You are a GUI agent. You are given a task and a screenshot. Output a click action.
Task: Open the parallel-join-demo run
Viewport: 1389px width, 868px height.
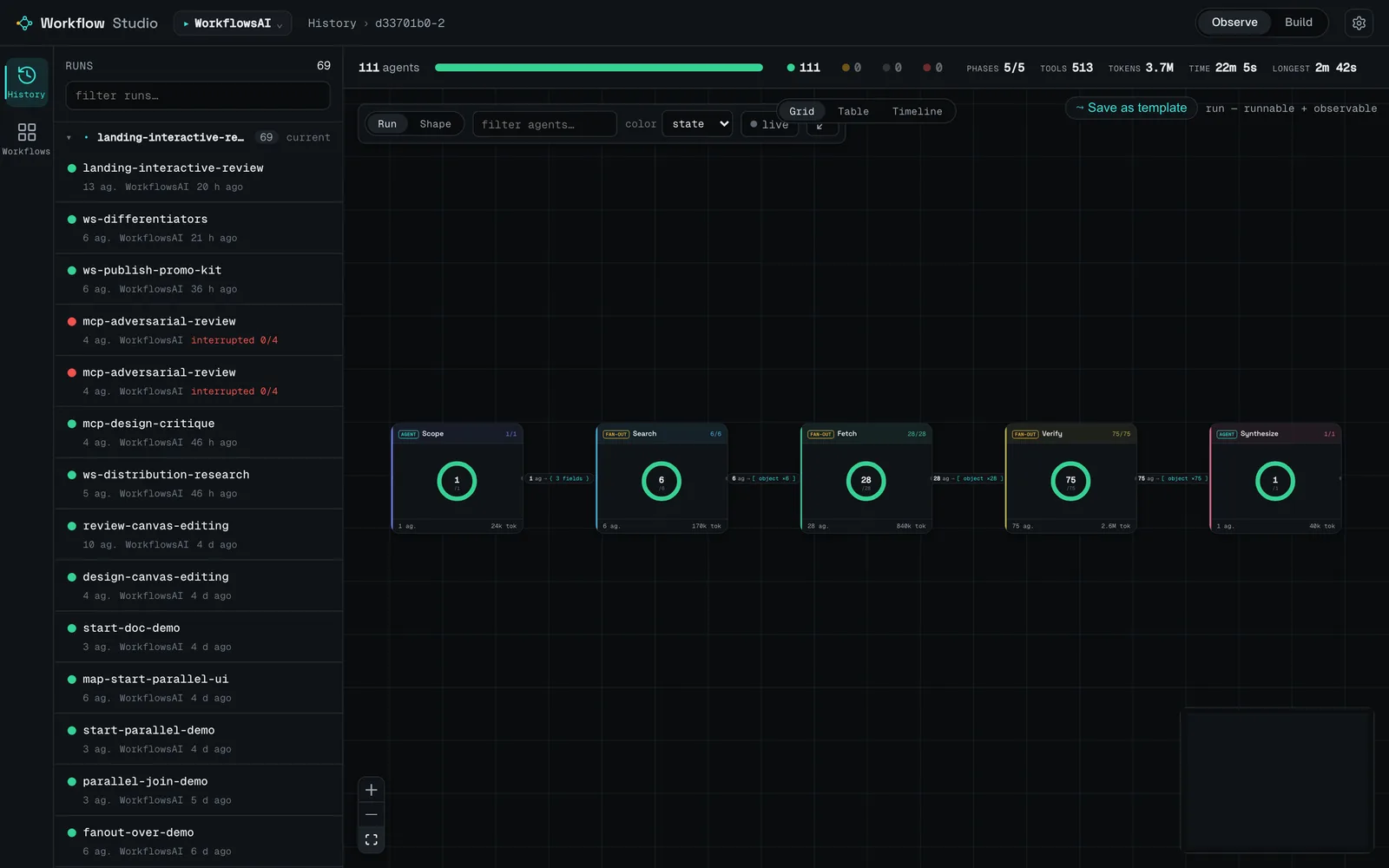pyautogui.click(x=199, y=791)
